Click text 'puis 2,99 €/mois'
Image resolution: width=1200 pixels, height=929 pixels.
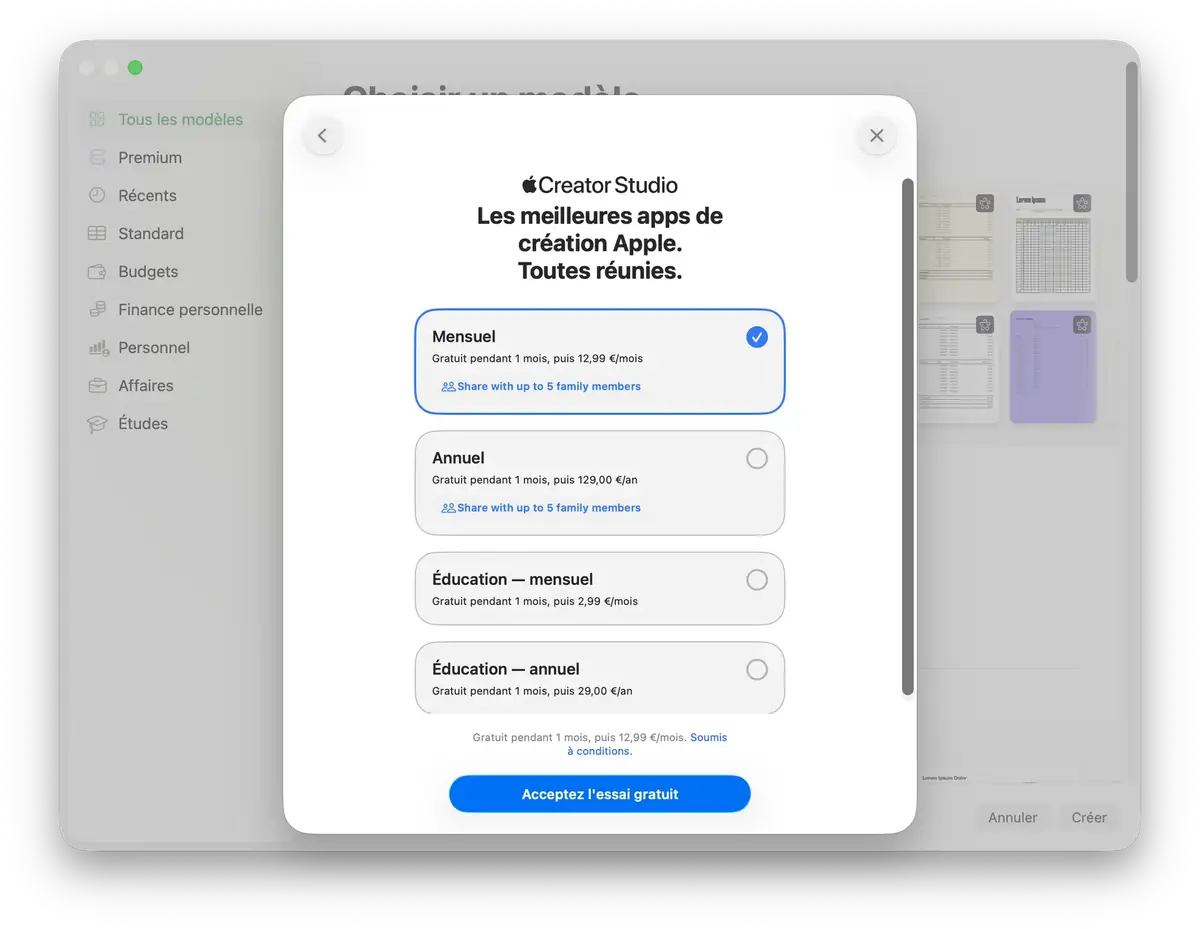tap(594, 602)
